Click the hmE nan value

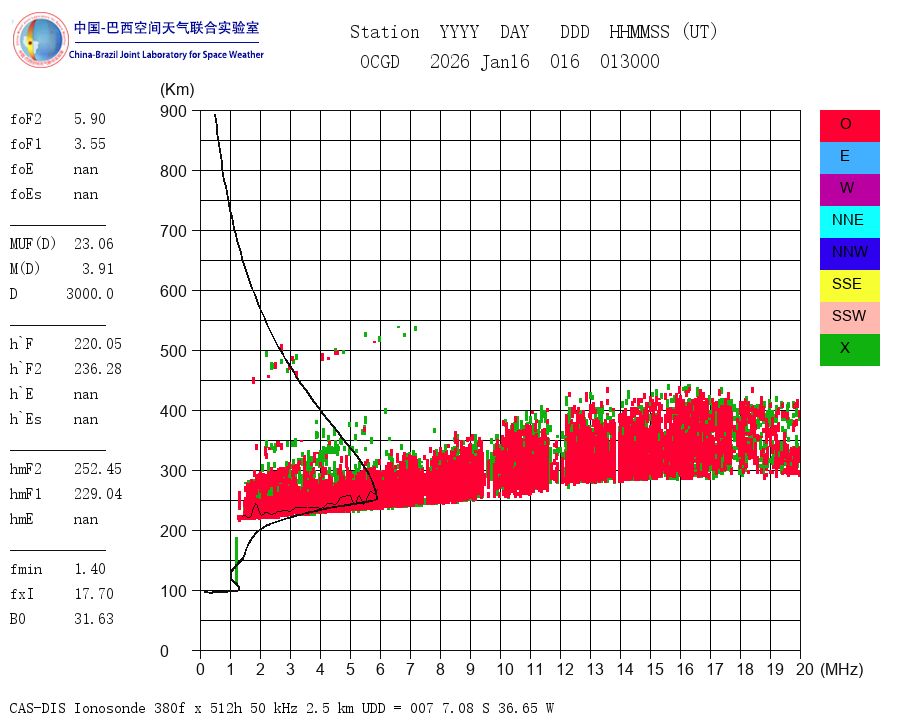click(x=86, y=520)
